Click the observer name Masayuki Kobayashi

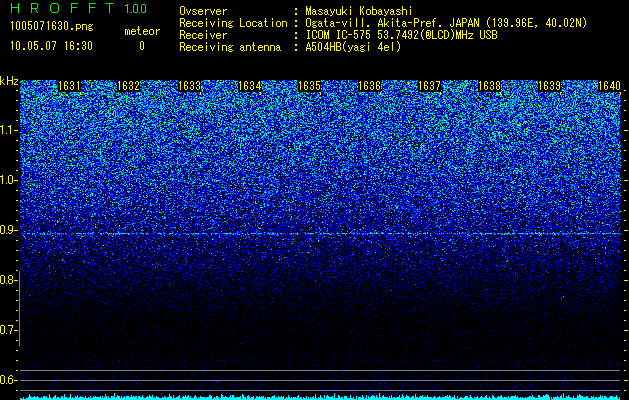click(359, 11)
